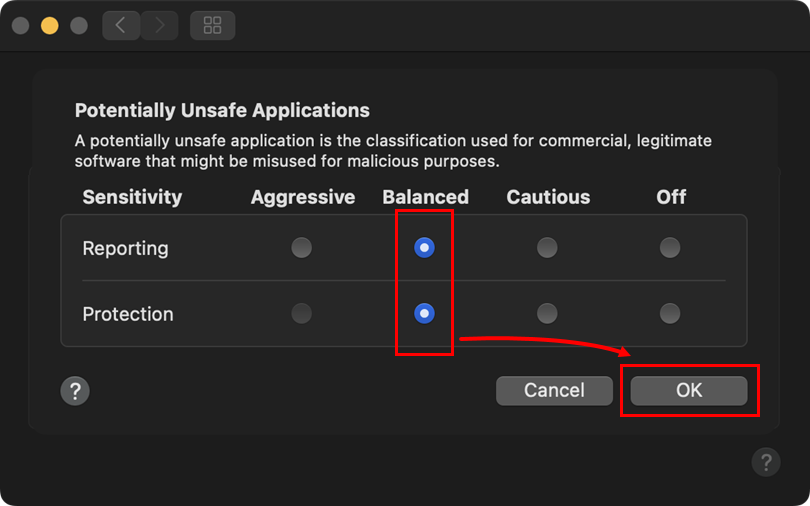This screenshot has height=506, width=810.
Task: Open help from the dialog's question mark
Action: tap(75, 391)
